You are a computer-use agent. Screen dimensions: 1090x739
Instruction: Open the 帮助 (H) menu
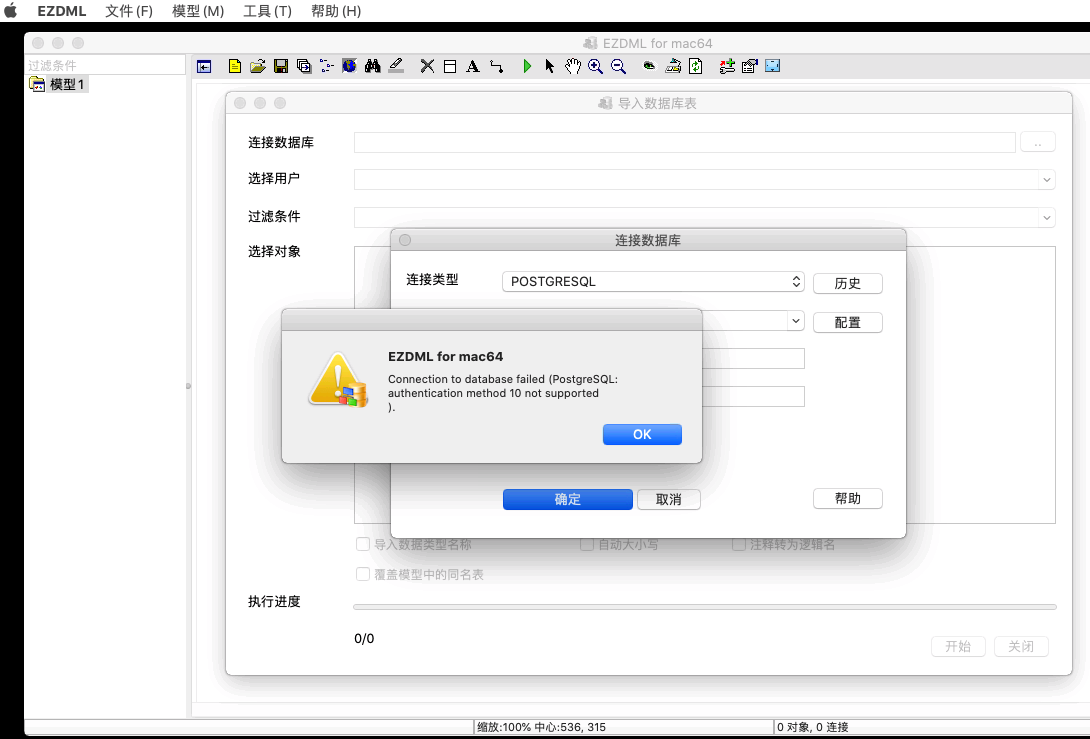point(336,11)
